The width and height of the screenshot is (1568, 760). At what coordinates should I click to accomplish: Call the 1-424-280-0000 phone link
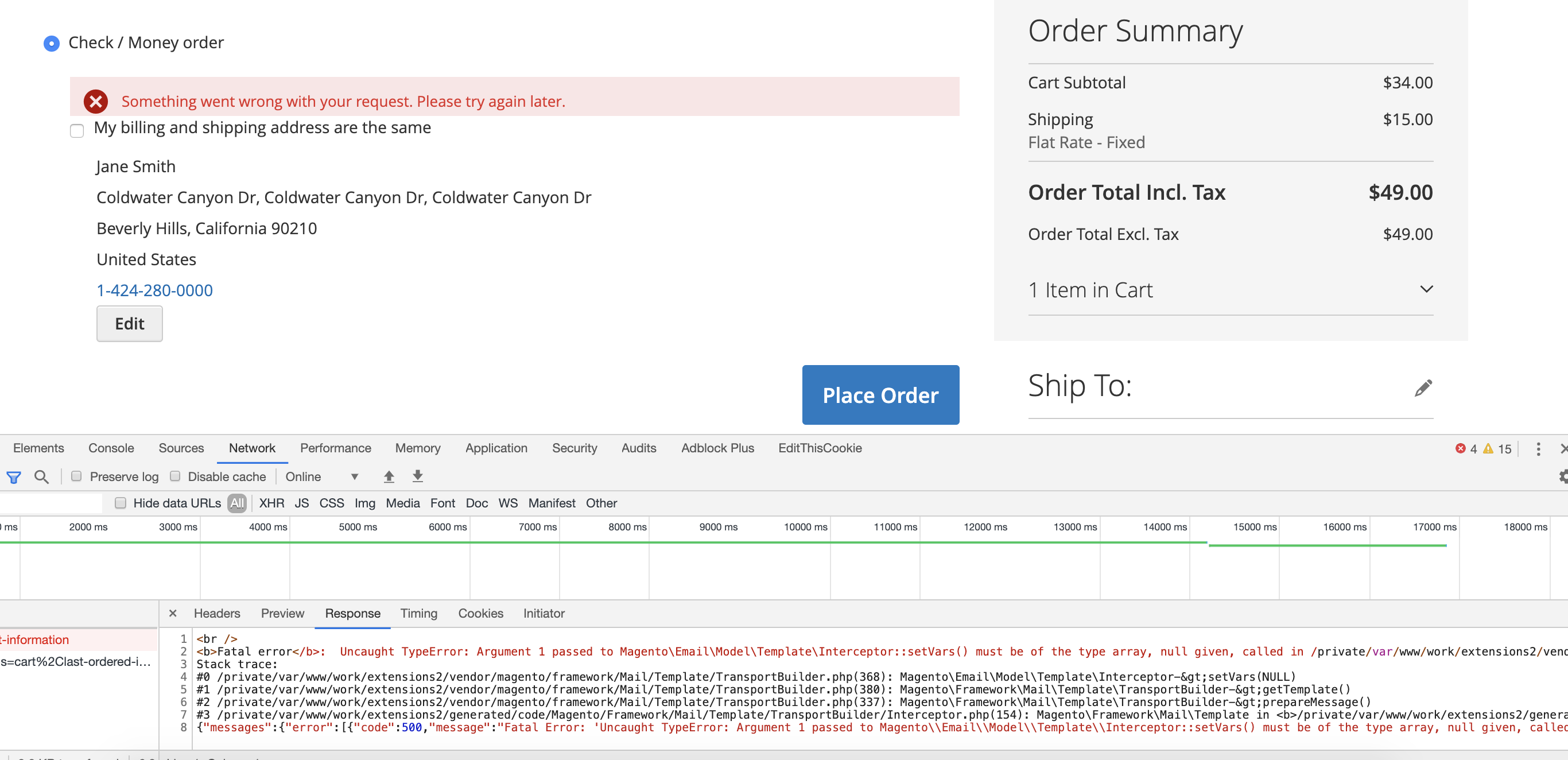tap(154, 290)
